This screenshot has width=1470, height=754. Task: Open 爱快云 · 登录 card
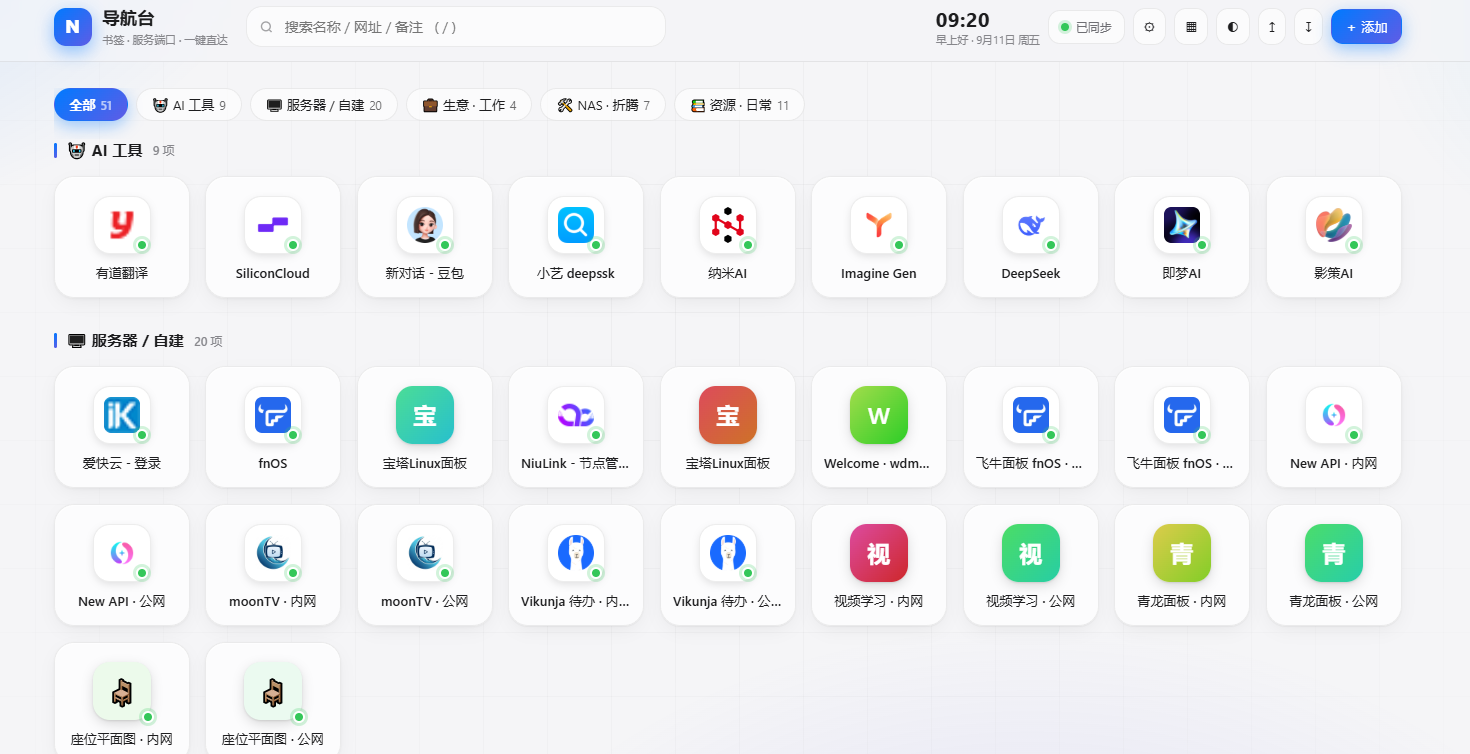point(122,427)
